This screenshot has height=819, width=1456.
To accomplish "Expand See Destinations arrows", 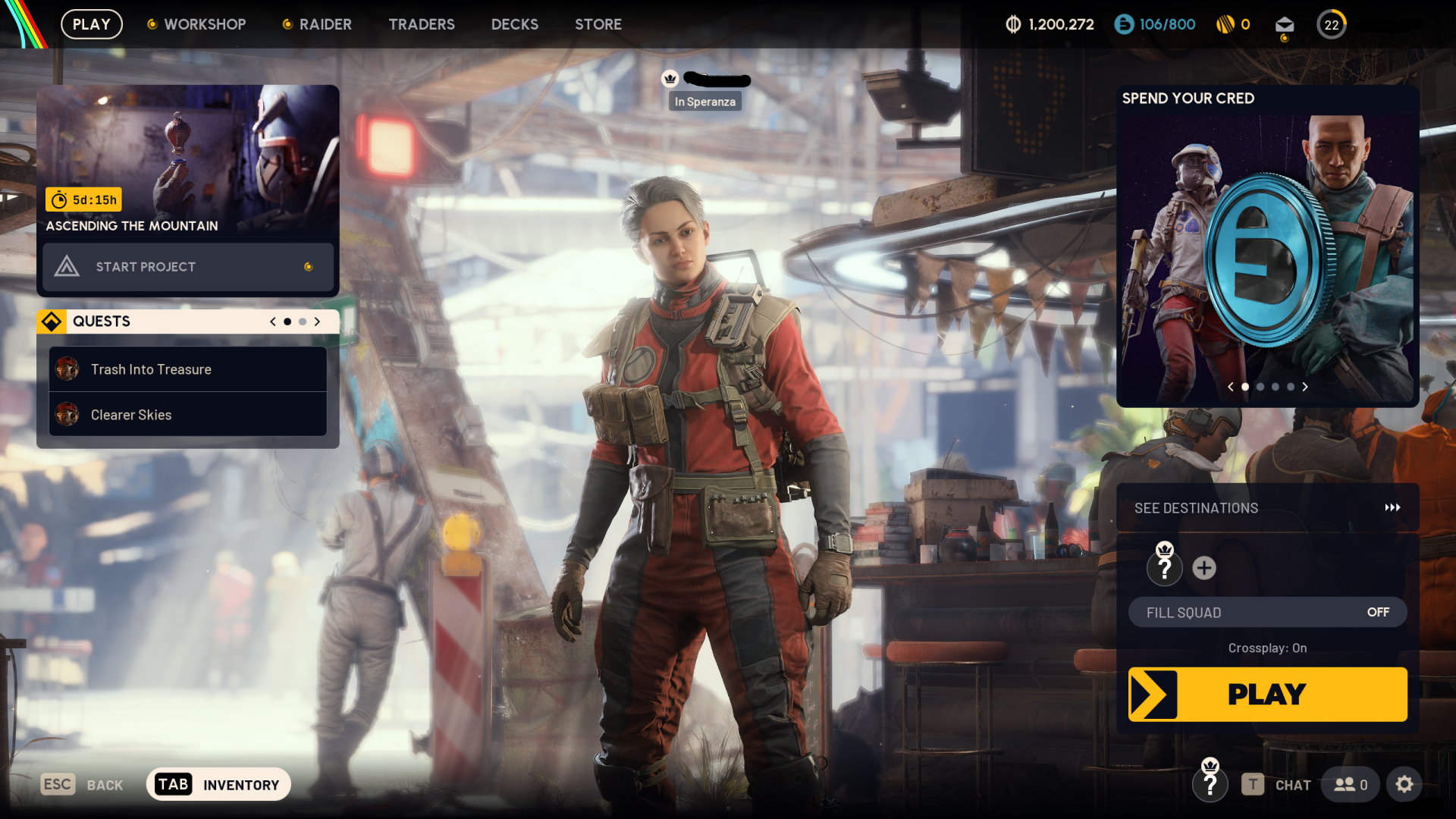I will pos(1392,507).
